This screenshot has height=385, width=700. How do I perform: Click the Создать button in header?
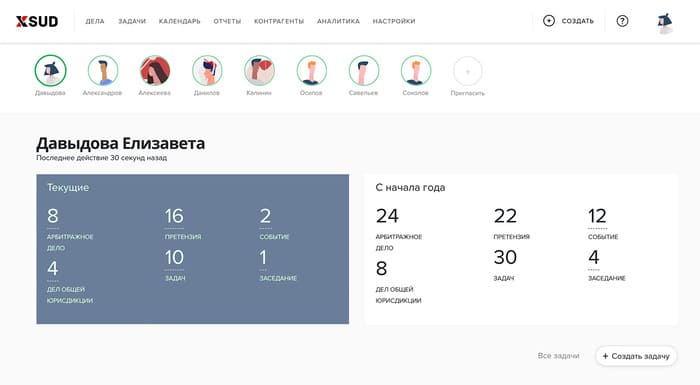click(568, 21)
